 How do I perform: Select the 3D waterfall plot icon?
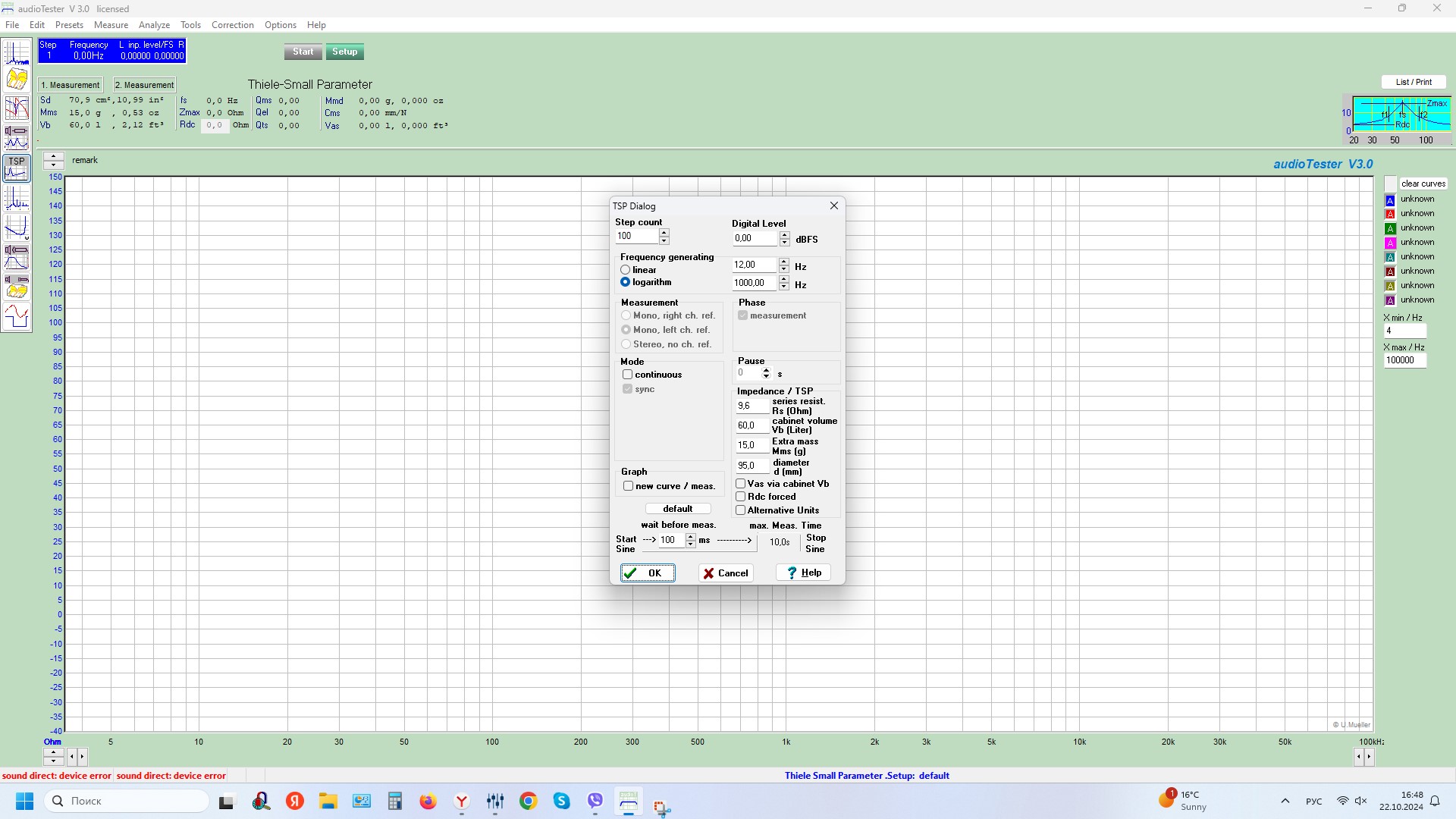click(x=17, y=80)
